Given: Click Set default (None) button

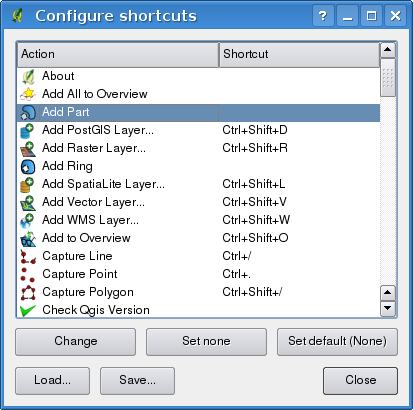Looking at the screenshot, I should [x=337, y=341].
